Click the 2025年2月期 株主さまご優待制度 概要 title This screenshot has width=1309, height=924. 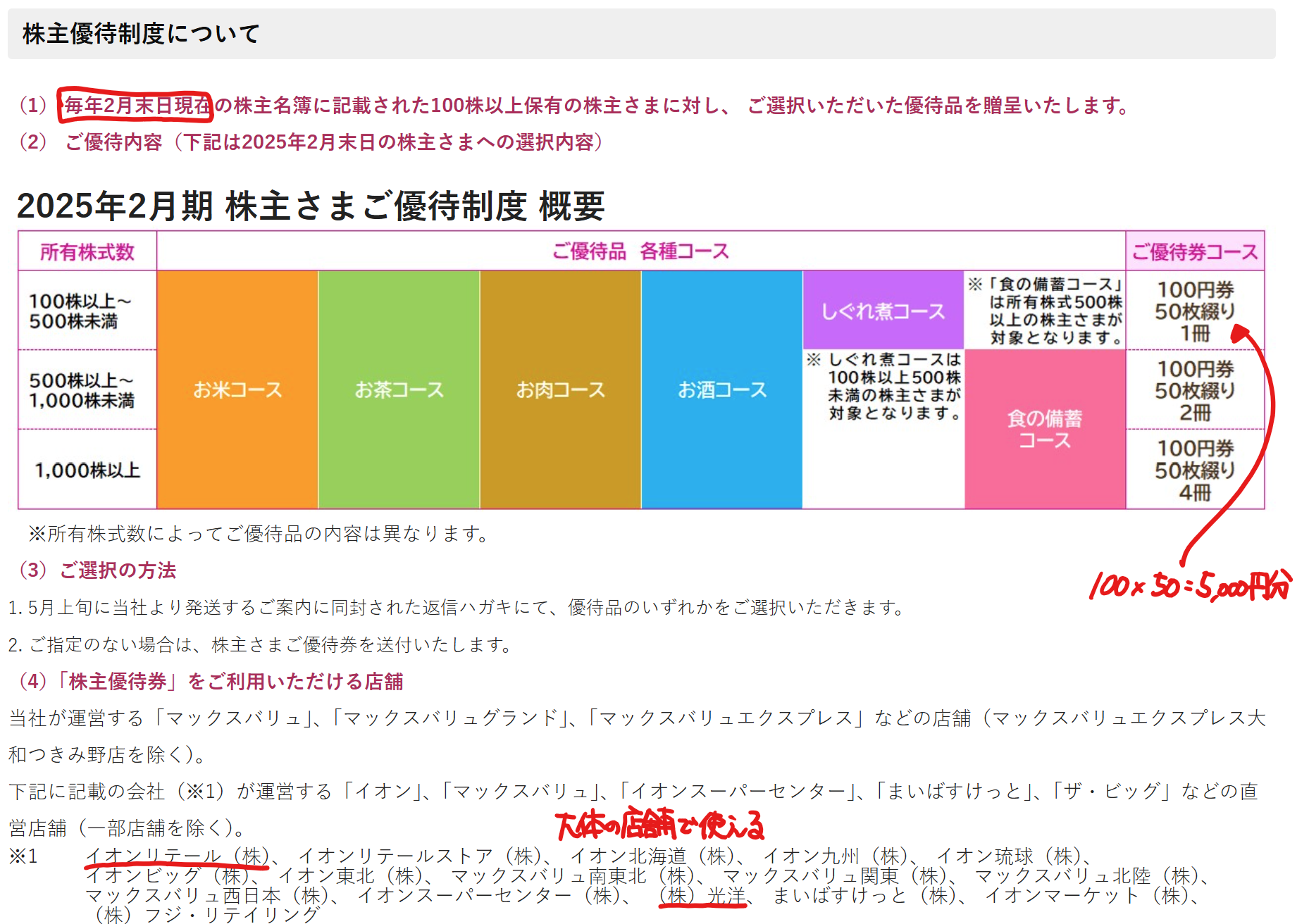click(311, 206)
